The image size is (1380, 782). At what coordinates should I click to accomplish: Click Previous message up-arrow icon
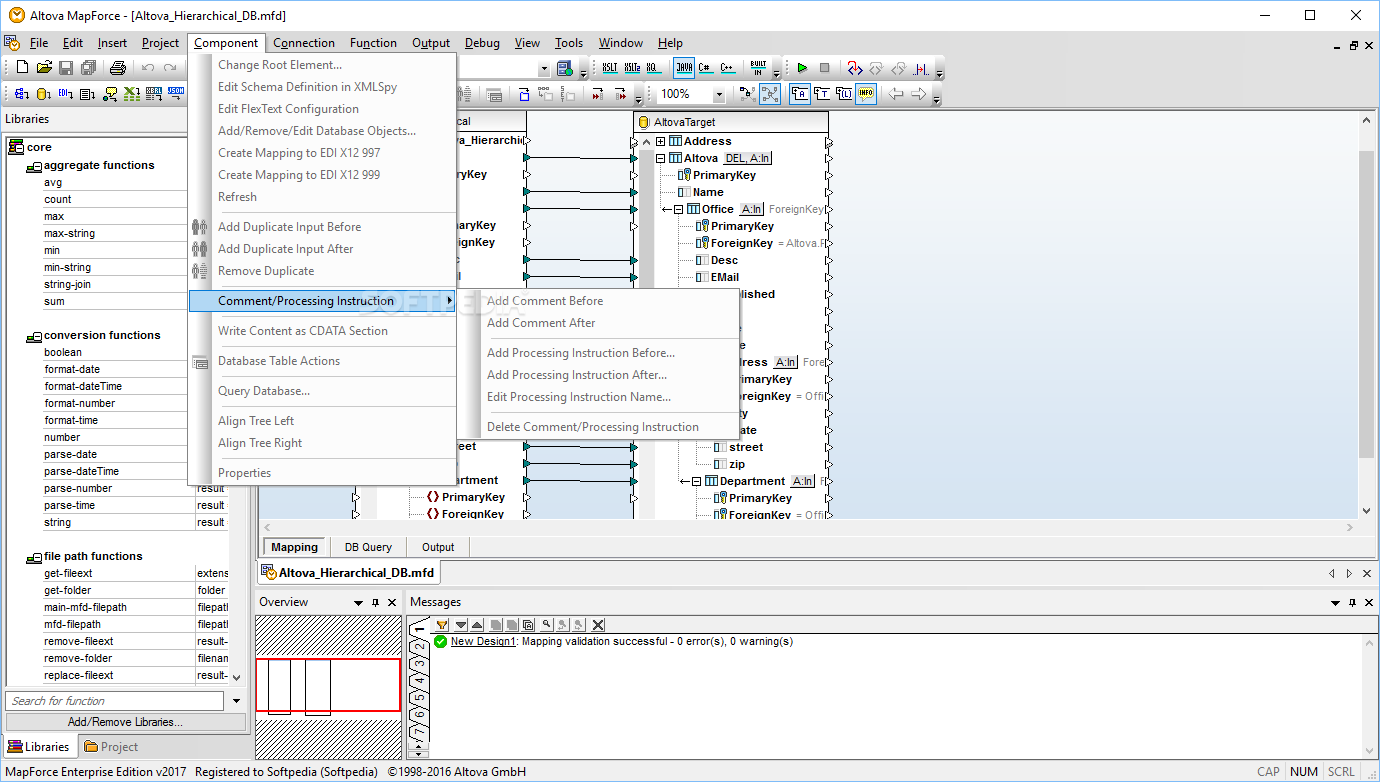(x=477, y=625)
